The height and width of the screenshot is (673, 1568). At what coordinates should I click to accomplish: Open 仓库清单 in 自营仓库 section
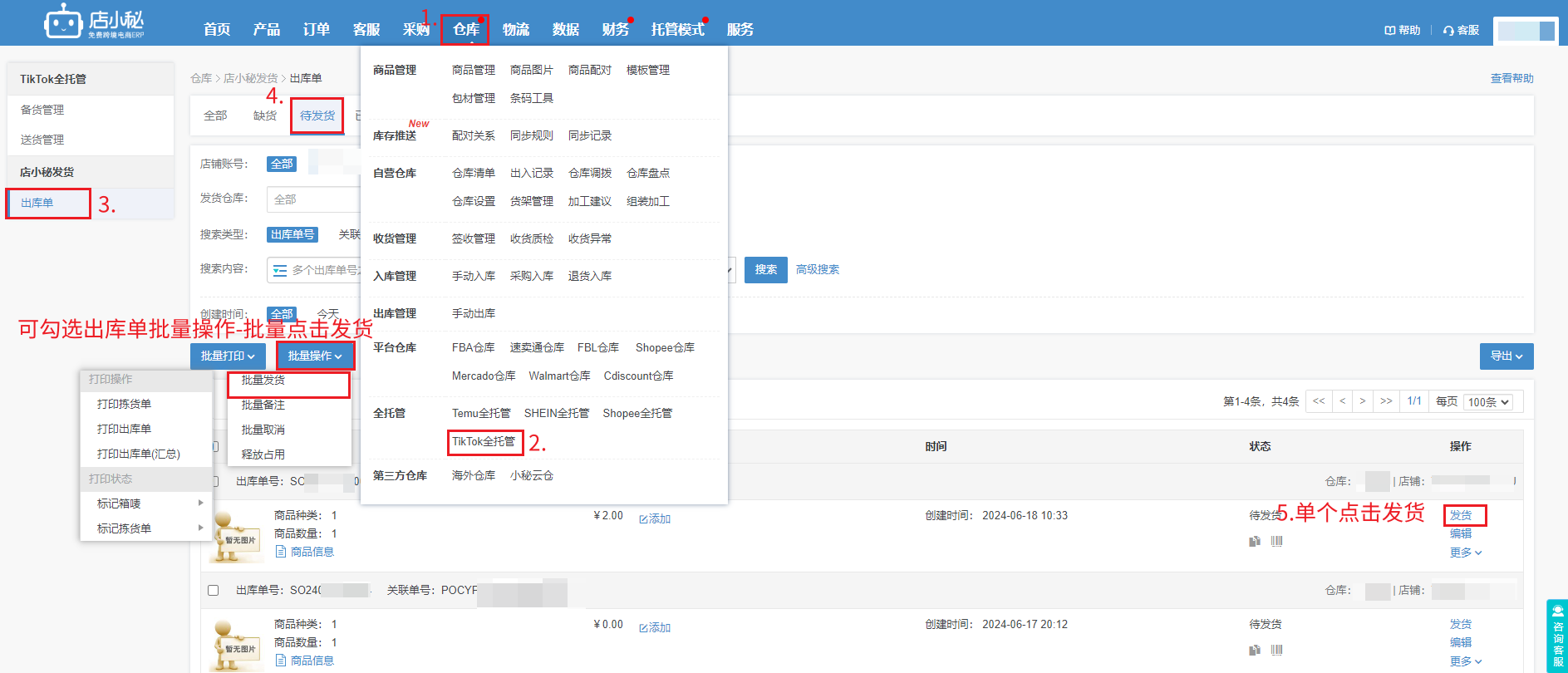click(x=474, y=173)
